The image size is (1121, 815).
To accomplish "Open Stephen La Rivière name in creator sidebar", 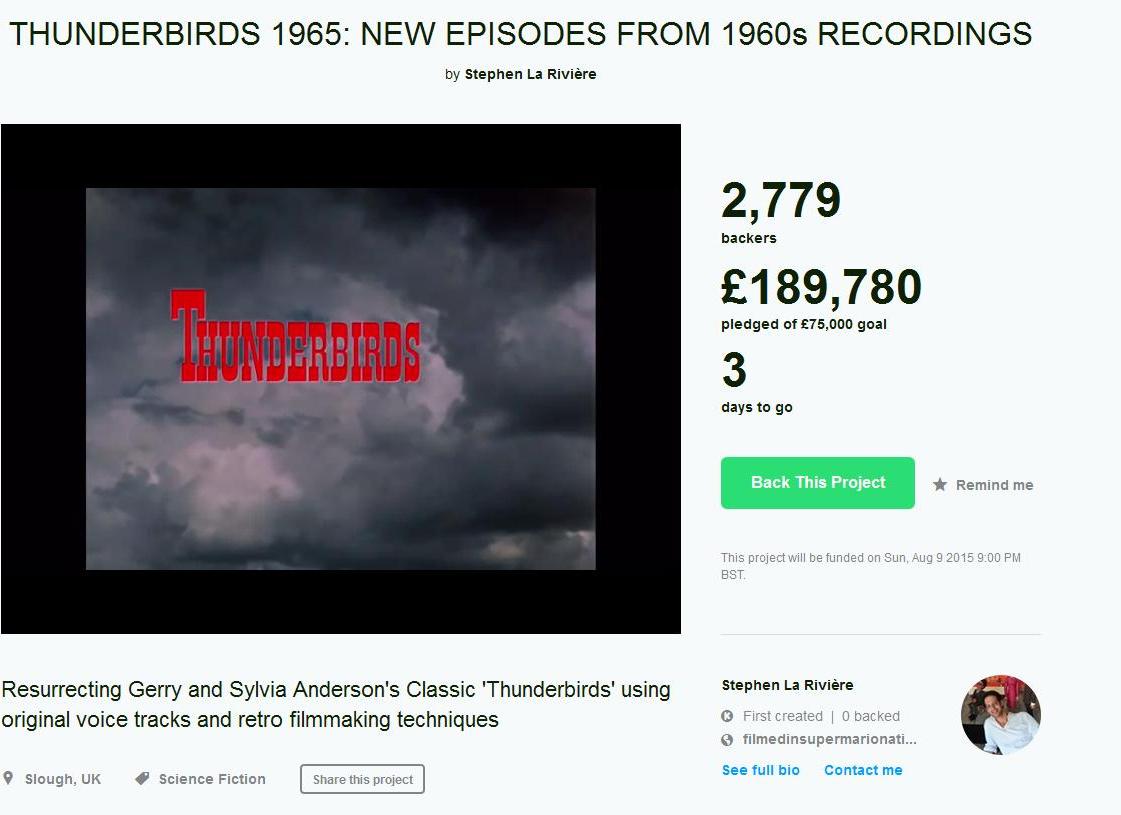I will (787, 685).
